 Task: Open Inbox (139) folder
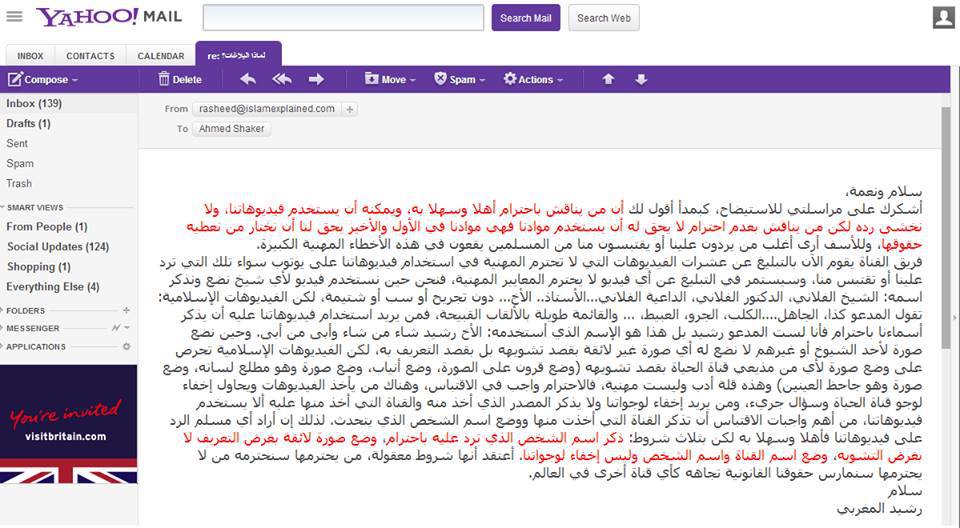coord(69,104)
